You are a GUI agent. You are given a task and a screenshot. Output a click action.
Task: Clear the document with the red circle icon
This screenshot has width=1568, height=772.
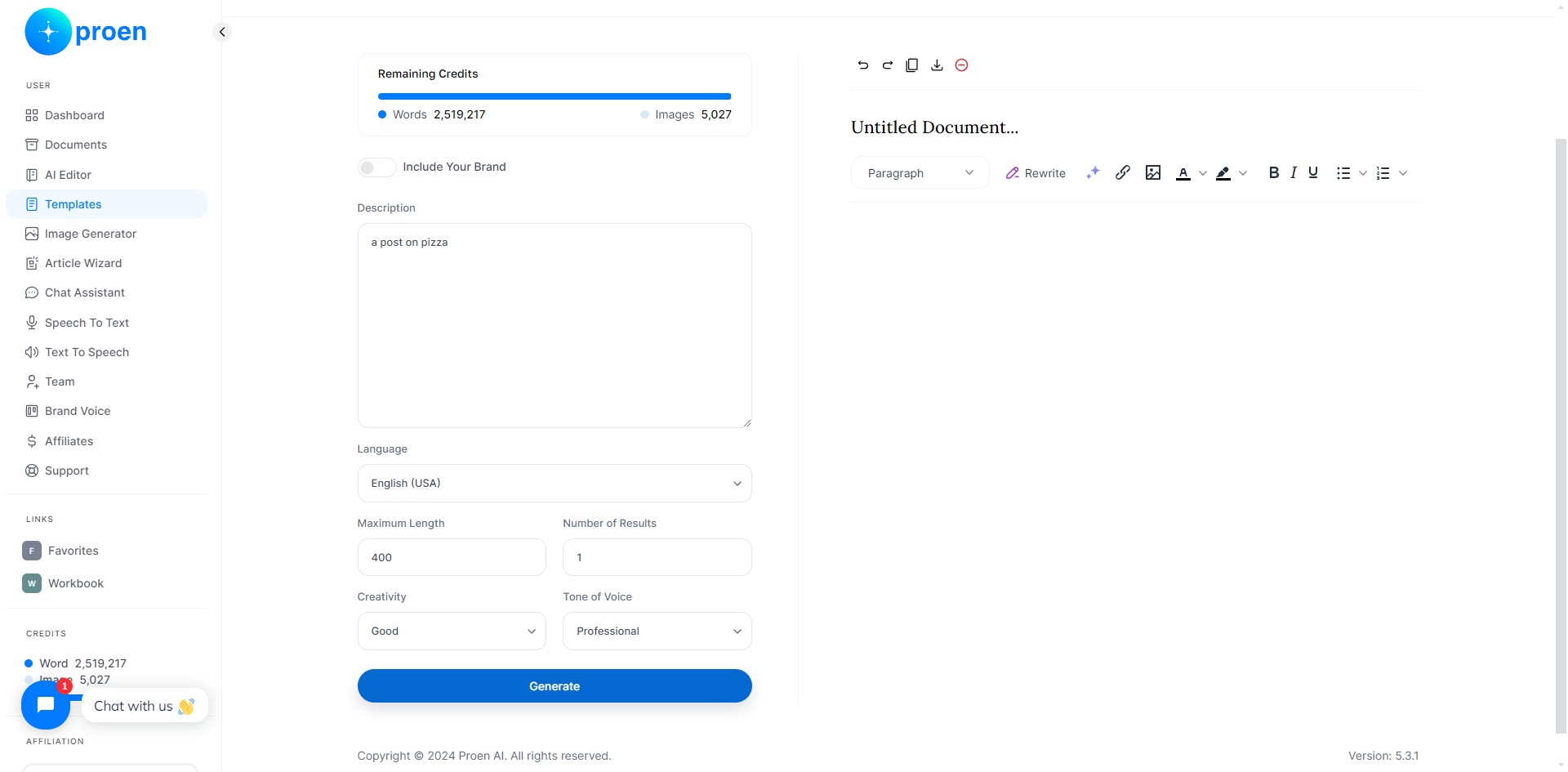point(961,65)
